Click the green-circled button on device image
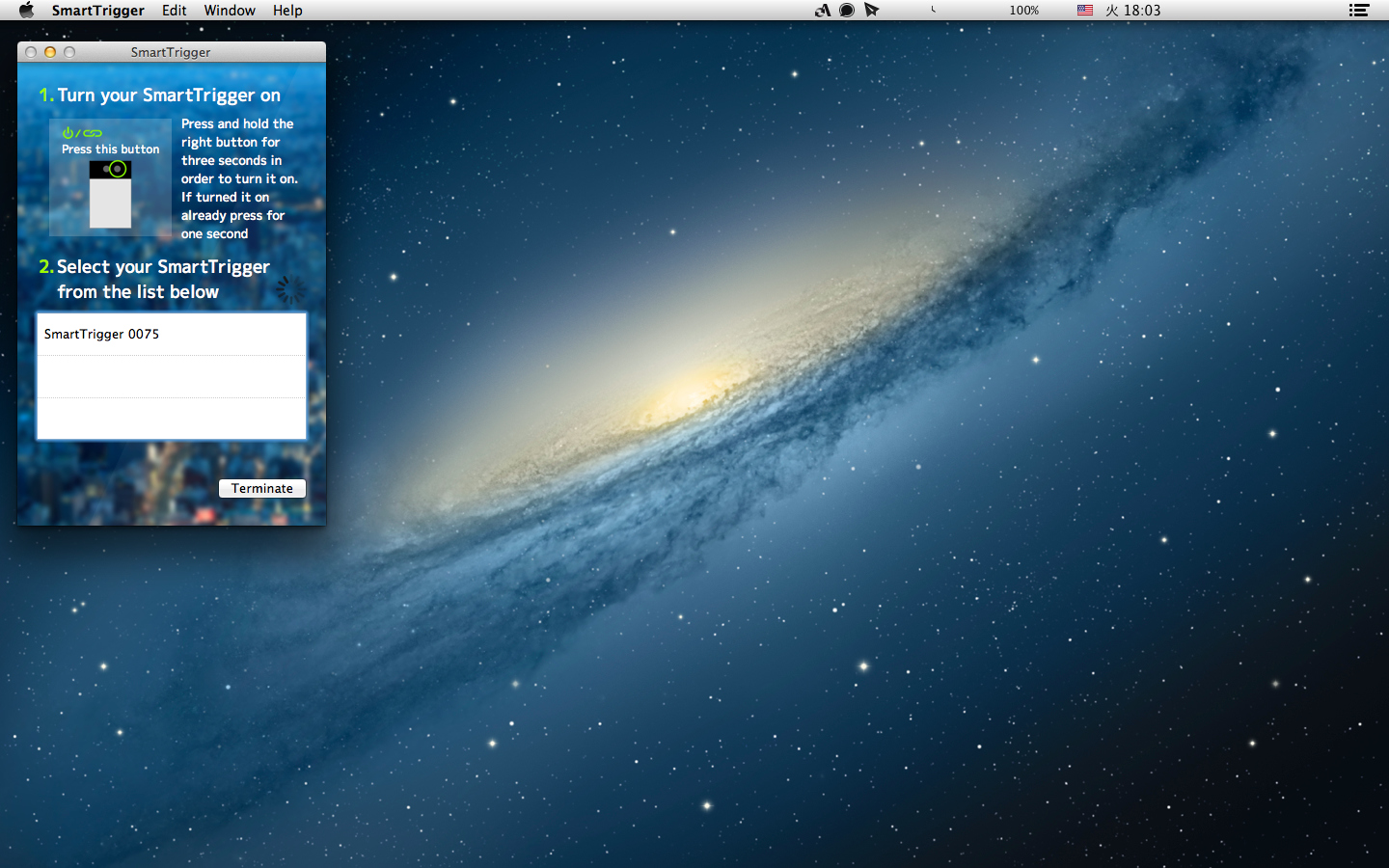 pos(118,170)
